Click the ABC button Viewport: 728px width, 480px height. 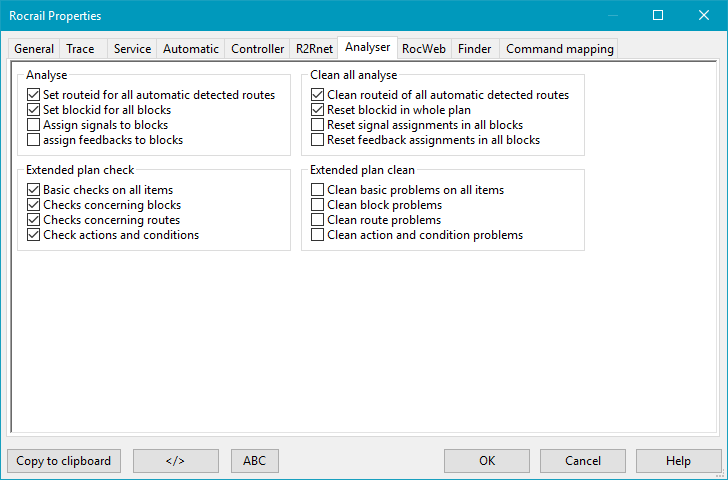[x=255, y=461]
